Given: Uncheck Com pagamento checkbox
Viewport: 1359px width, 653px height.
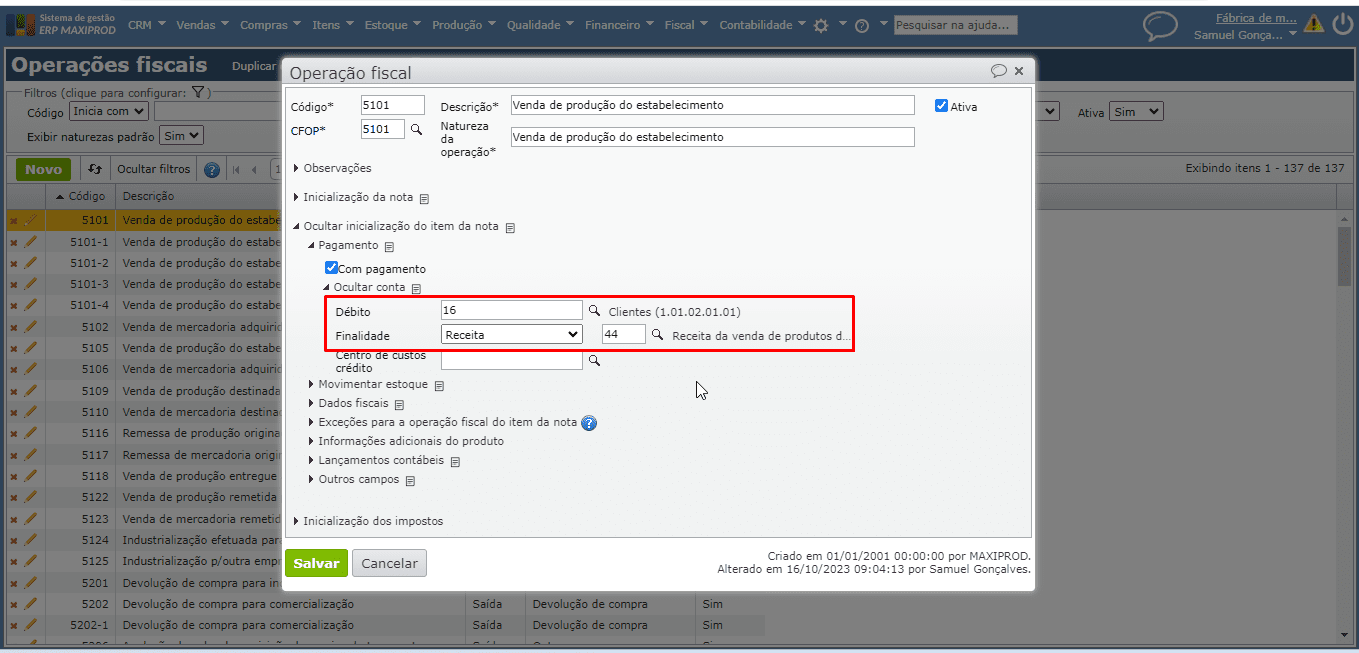Looking at the screenshot, I should click(x=331, y=268).
